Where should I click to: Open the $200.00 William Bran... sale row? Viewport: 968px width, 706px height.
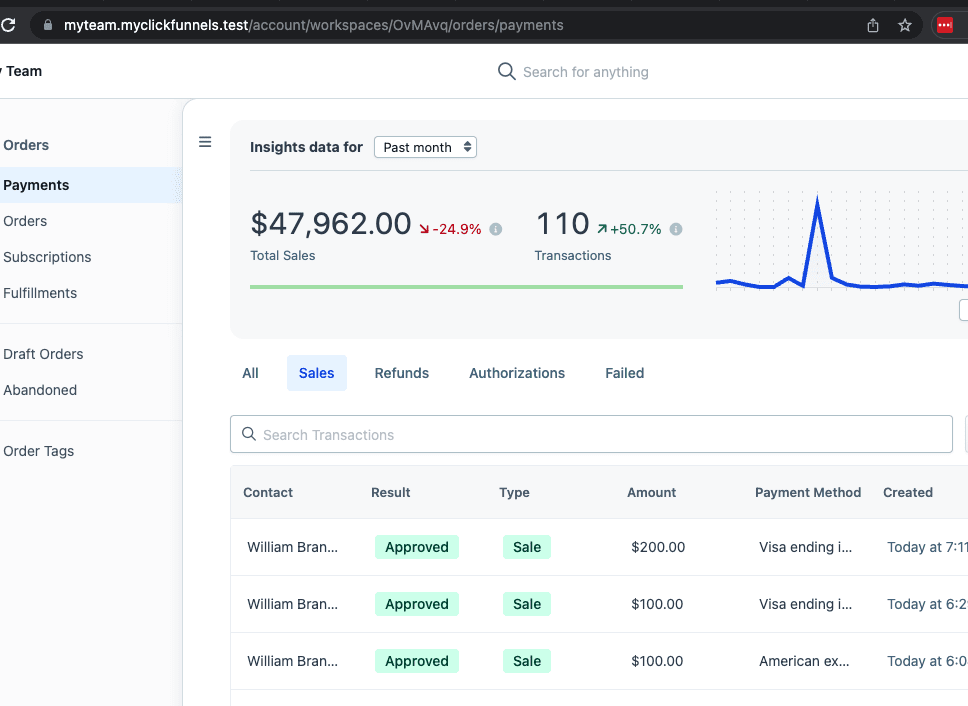point(599,547)
